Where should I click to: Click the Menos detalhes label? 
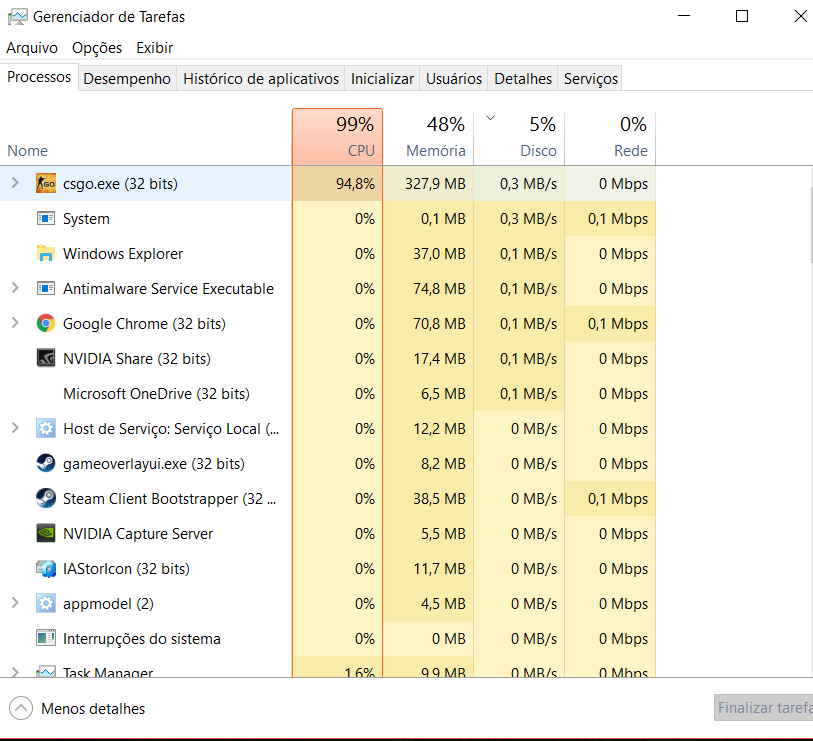pos(93,709)
